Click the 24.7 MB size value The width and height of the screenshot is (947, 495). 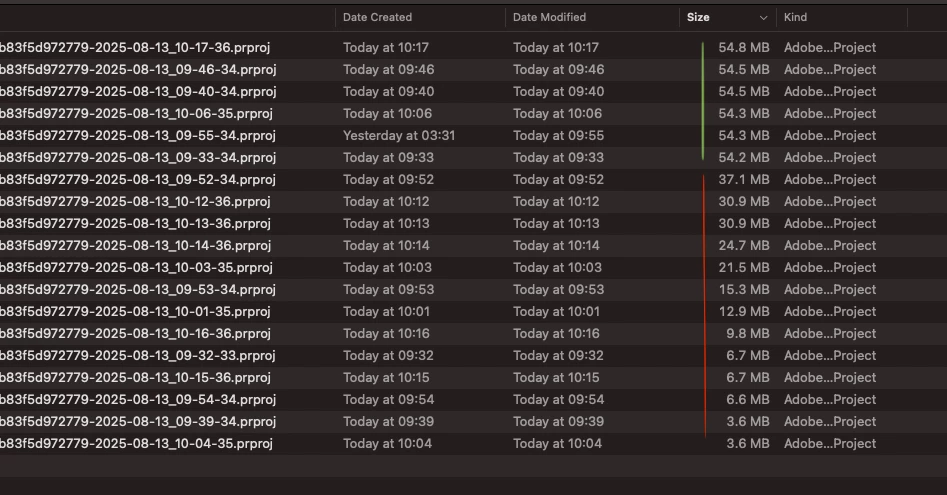(x=744, y=246)
